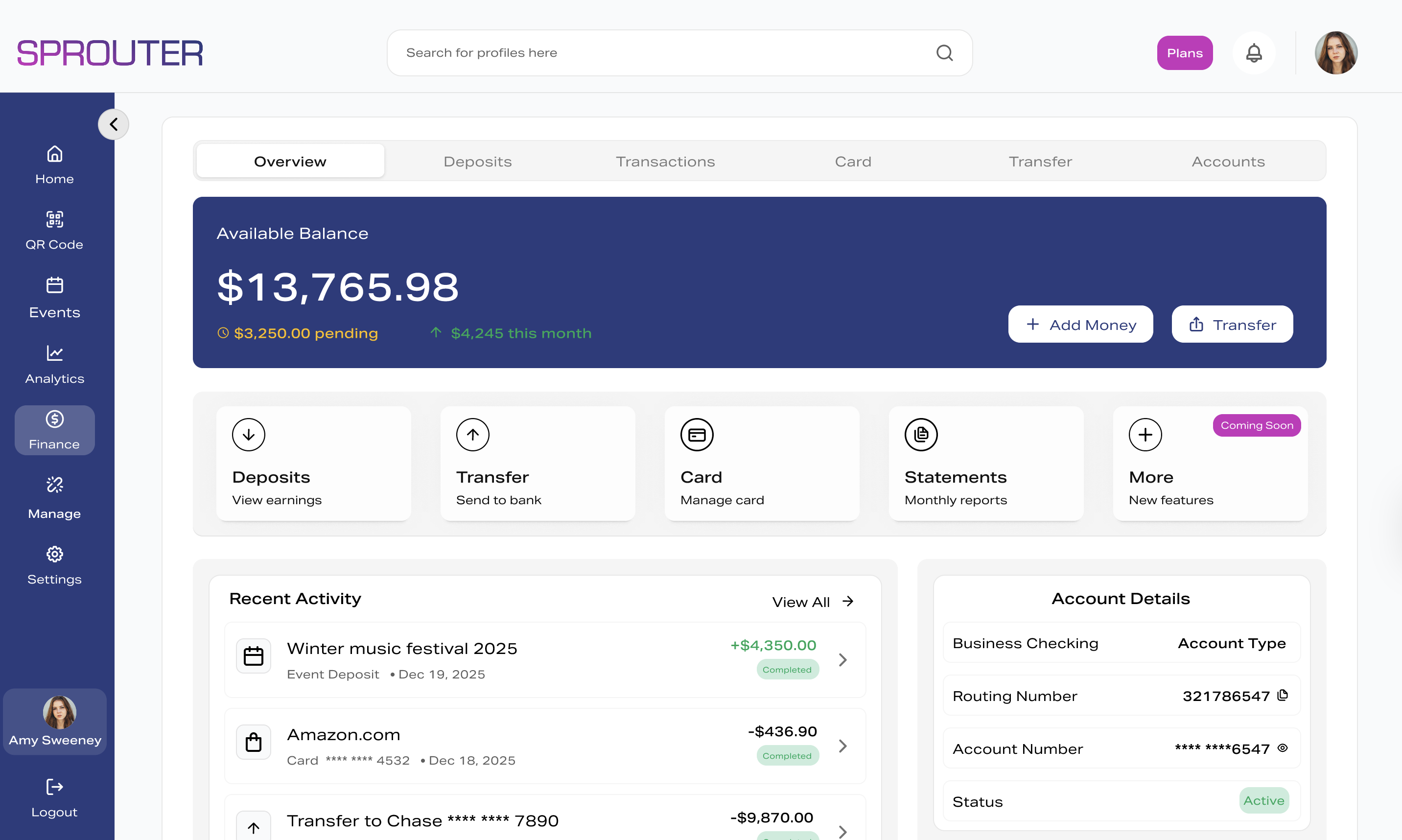Copy the routing number using the copy icon
Viewport: 1402px width, 840px height.
[x=1284, y=695]
